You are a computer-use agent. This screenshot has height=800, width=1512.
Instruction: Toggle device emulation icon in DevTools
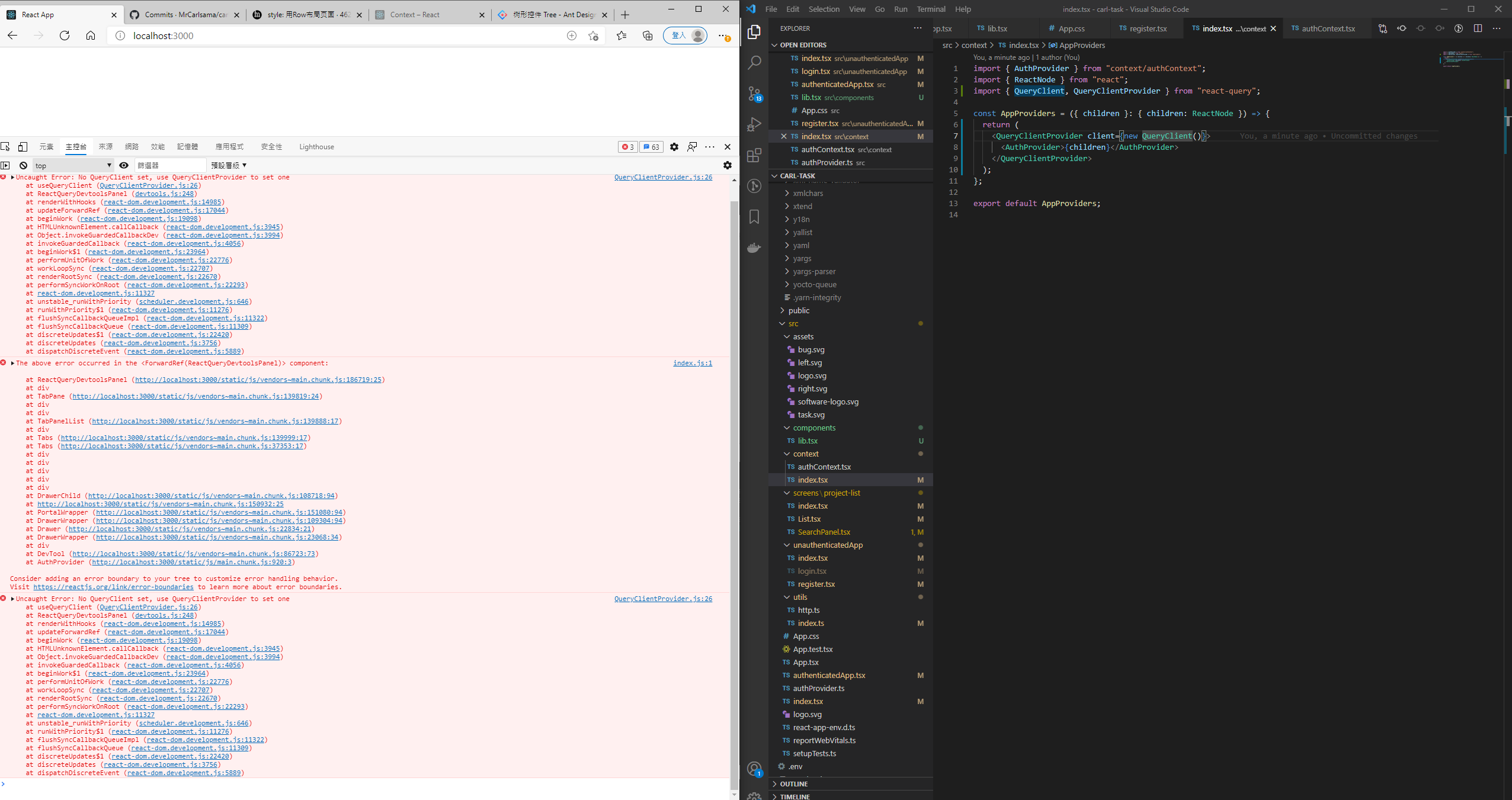(23, 146)
